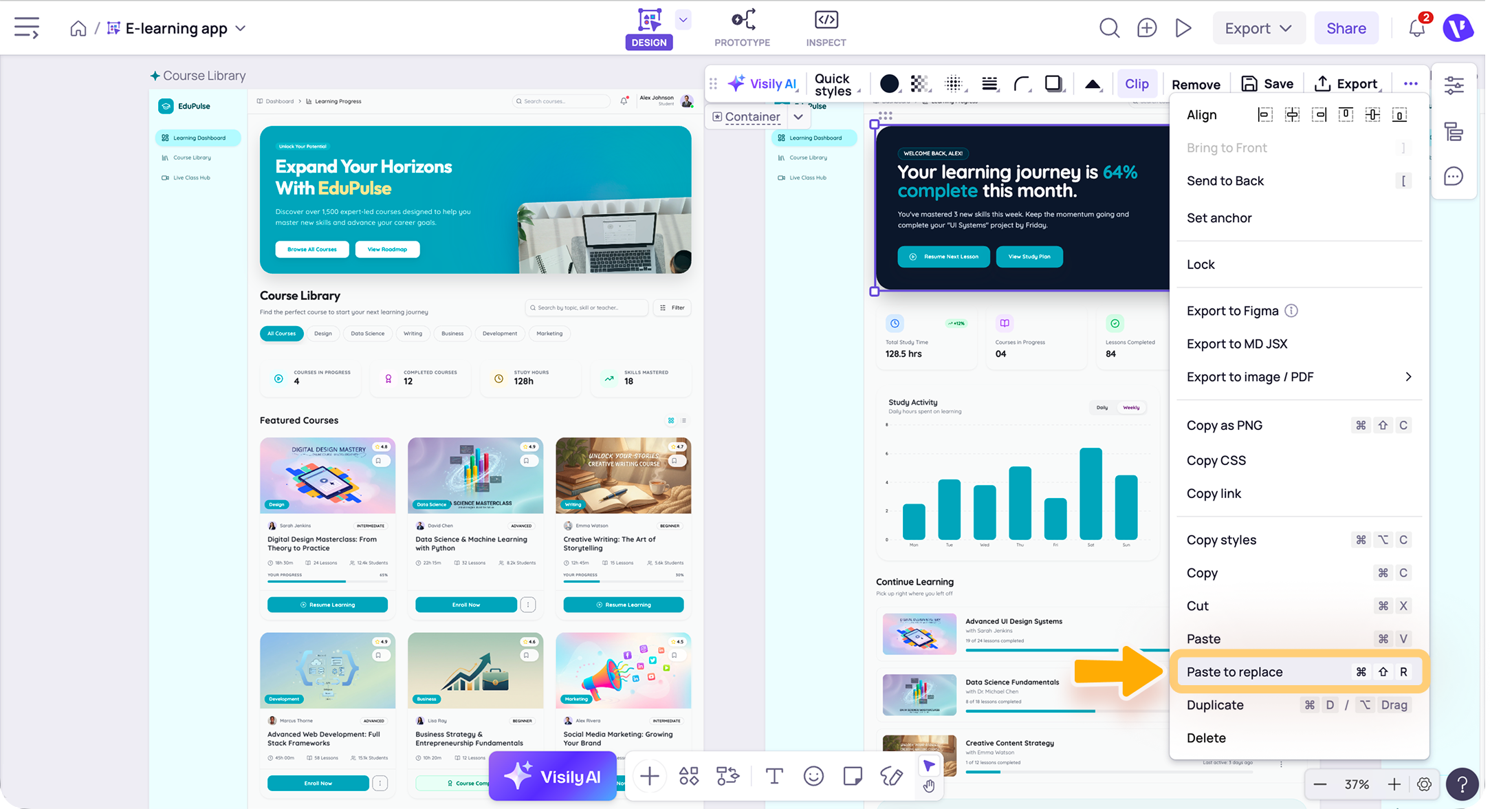Screen dimensions: 1512x809
Task: Open the user avatar profile menu
Action: 1458,28
